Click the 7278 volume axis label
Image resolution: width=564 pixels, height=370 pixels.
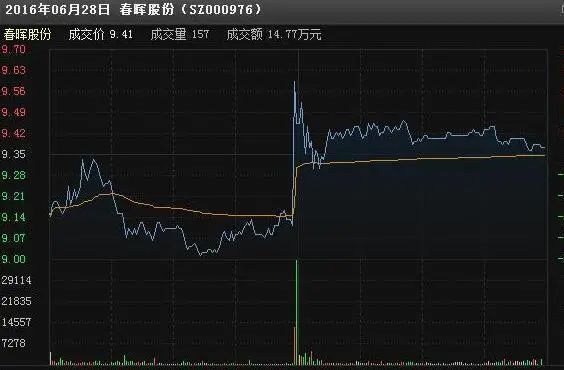[x=14, y=343]
